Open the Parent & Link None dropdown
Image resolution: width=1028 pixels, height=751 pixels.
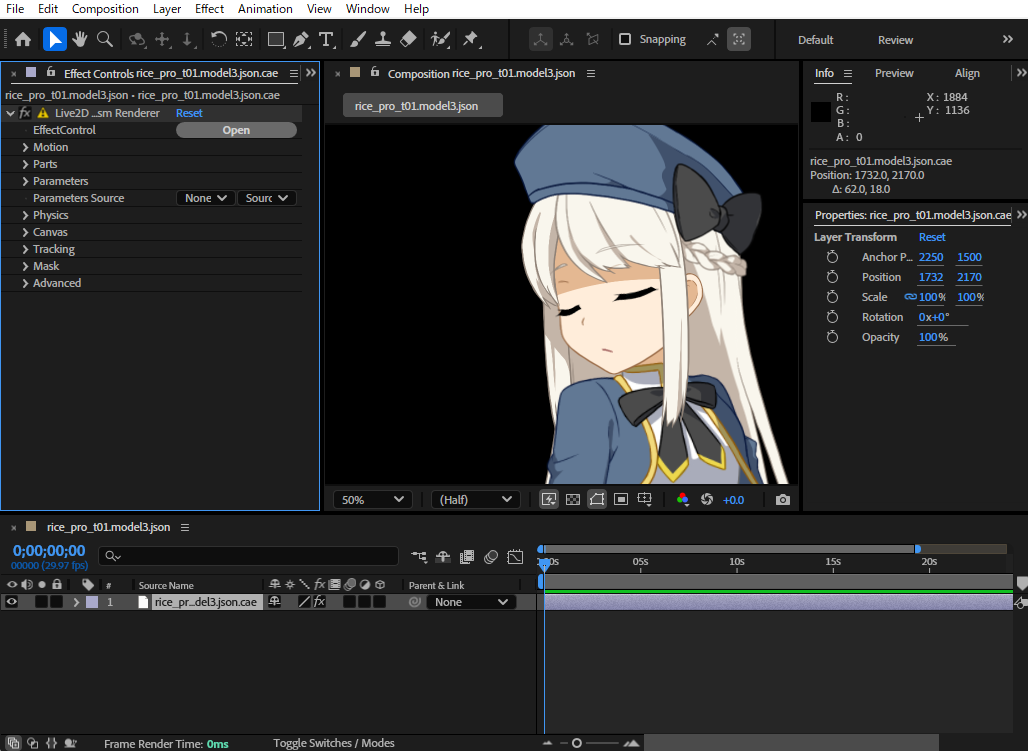pyautogui.click(x=471, y=602)
